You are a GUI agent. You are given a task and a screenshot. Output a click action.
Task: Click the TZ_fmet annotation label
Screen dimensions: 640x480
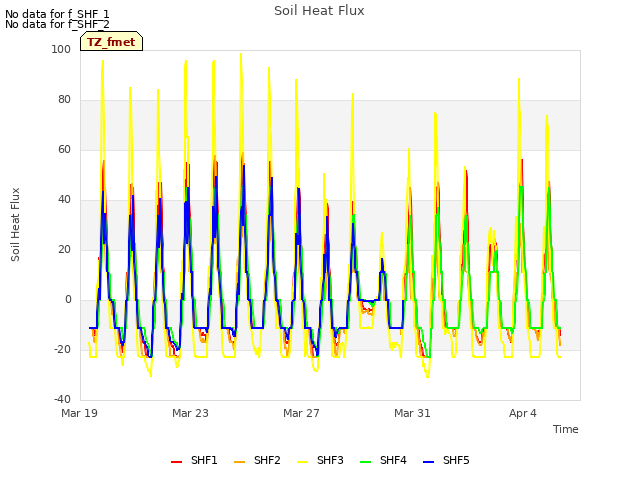[111, 41]
